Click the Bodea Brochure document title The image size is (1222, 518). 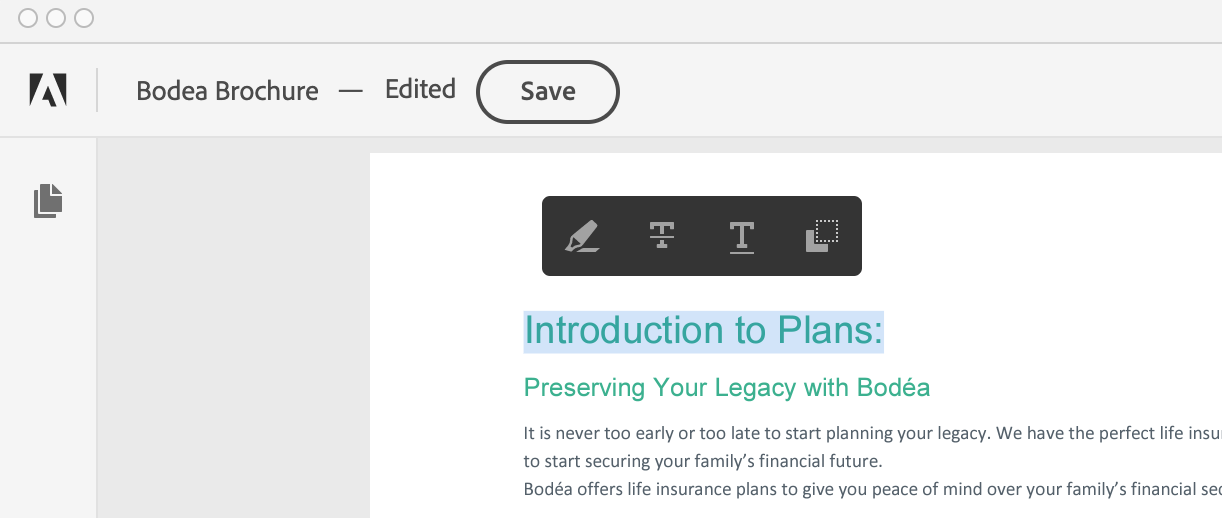click(x=227, y=91)
